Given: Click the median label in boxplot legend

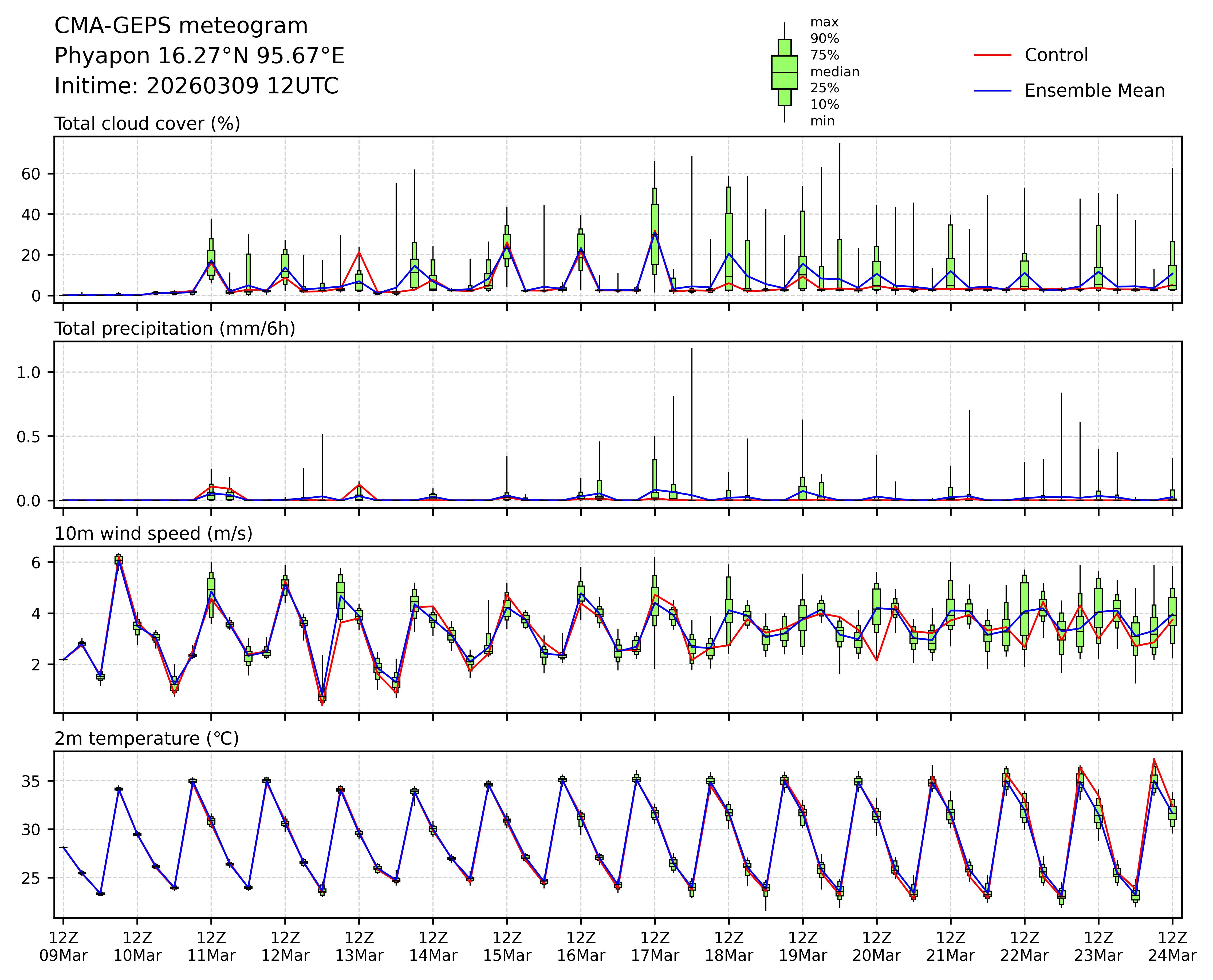Looking at the screenshot, I should [x=834, y=72].
